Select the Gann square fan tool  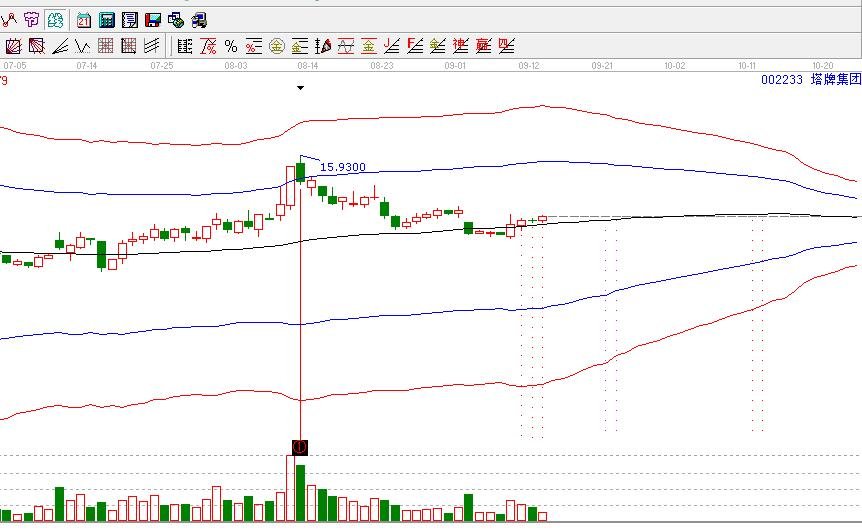(x=13, y=46)
